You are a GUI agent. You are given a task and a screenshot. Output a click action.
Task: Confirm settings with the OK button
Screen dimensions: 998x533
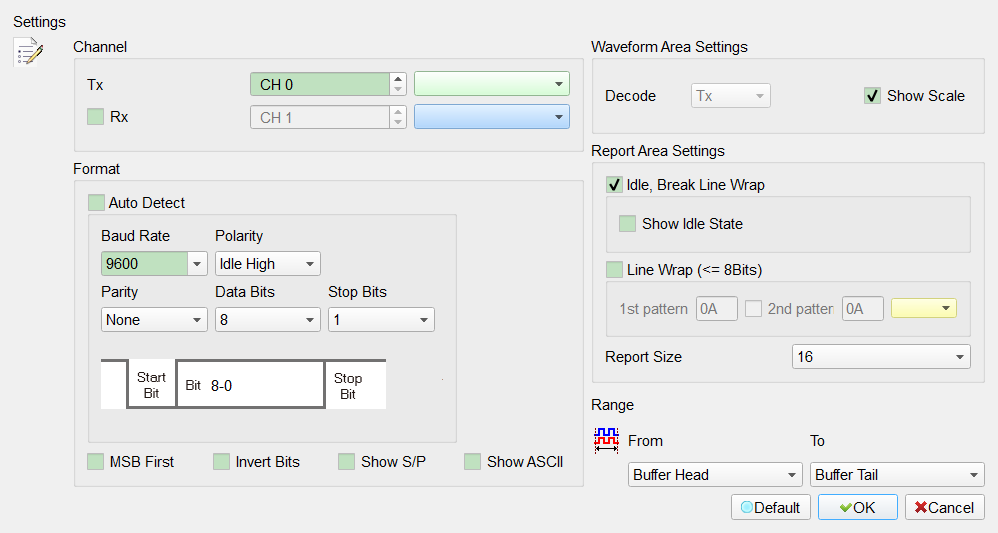pyautogui.click(x=857, y=508)
